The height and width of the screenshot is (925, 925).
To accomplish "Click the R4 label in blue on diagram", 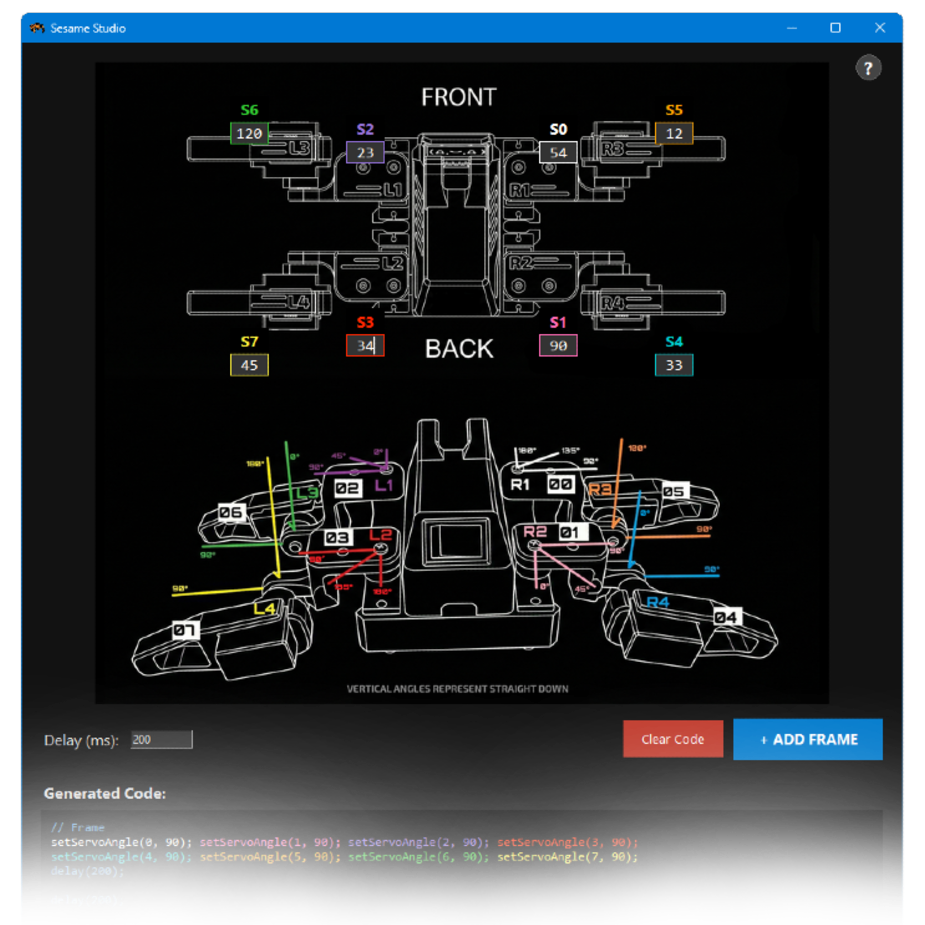I will 658,602.
